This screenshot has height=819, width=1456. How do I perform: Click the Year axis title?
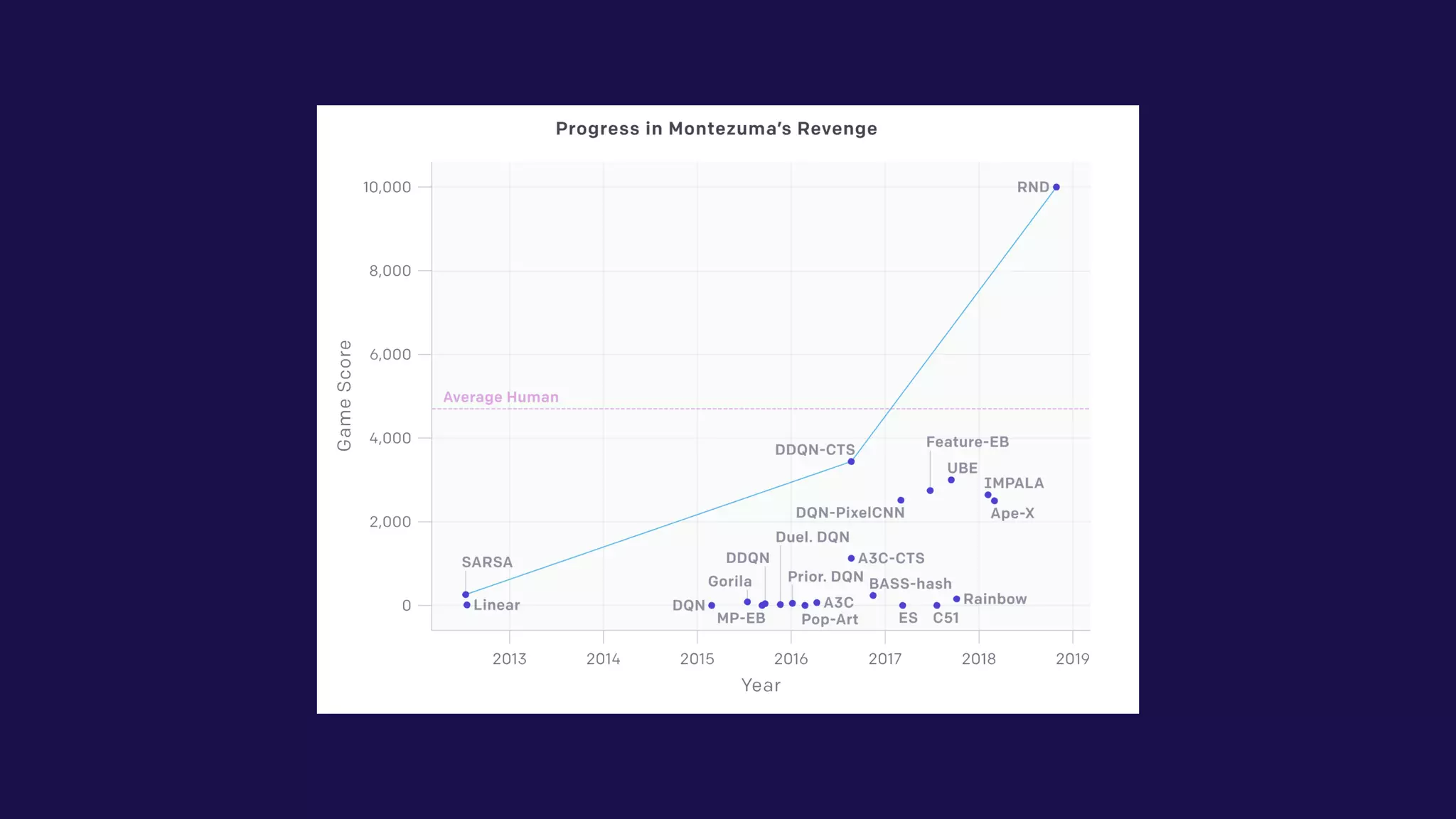[x=761, y=685]
